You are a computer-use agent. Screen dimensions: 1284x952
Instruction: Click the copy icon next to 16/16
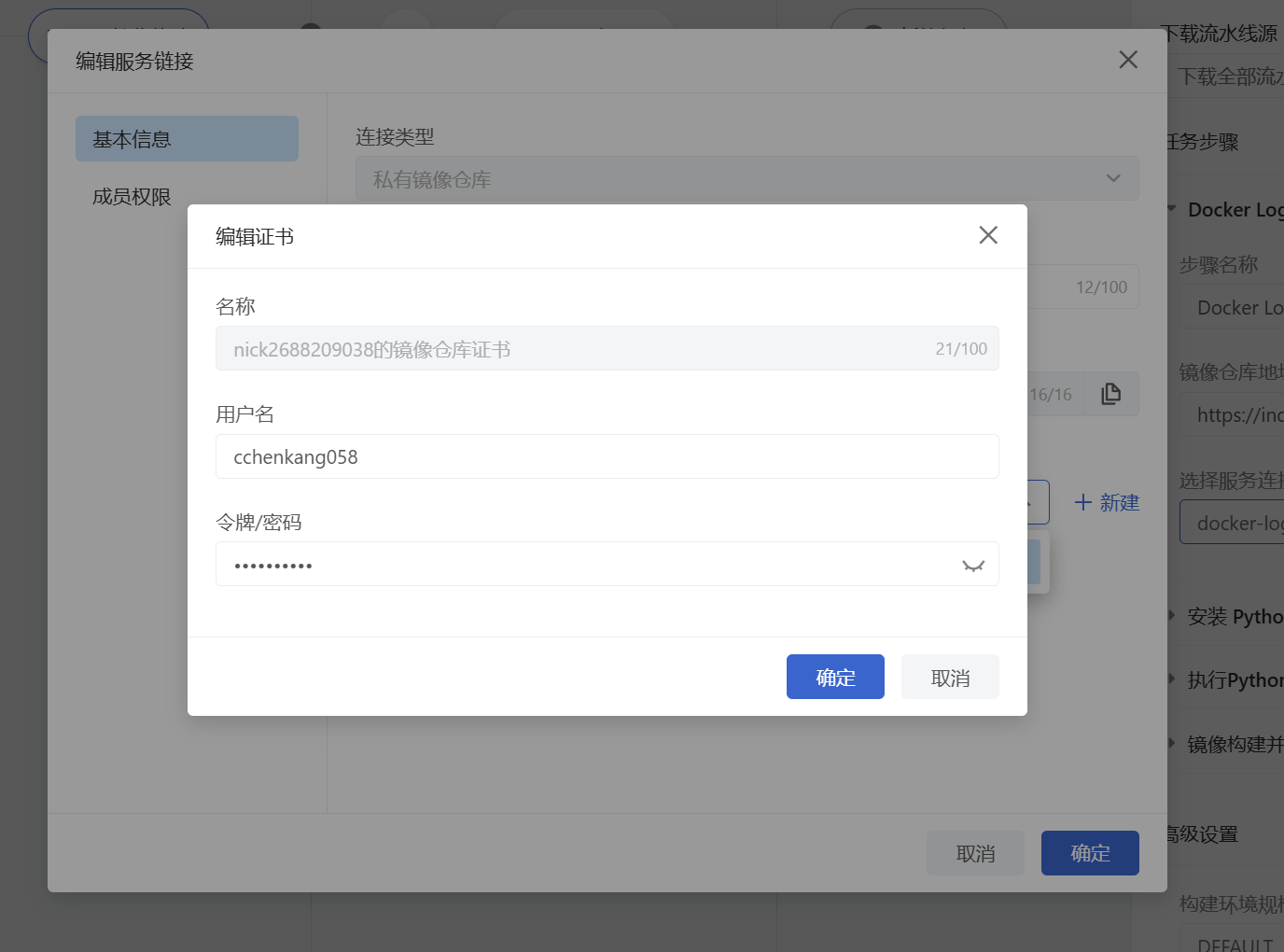coord(1110,394)
